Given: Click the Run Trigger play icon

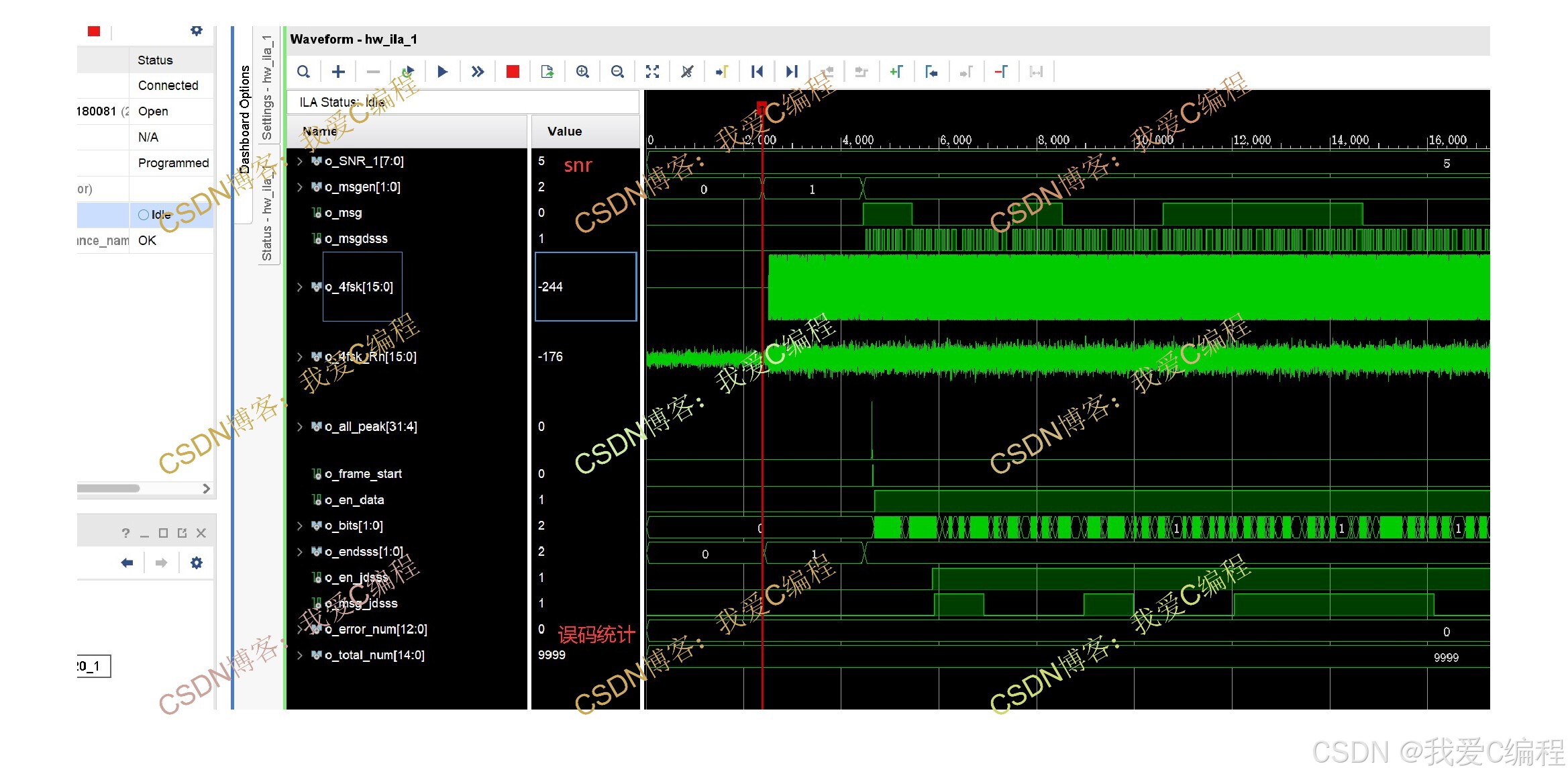Looking at the screenshot, I should (442, 72).
